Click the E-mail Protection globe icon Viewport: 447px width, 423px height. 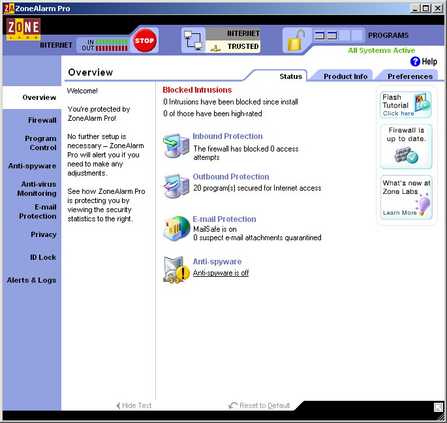click(176, 228)
